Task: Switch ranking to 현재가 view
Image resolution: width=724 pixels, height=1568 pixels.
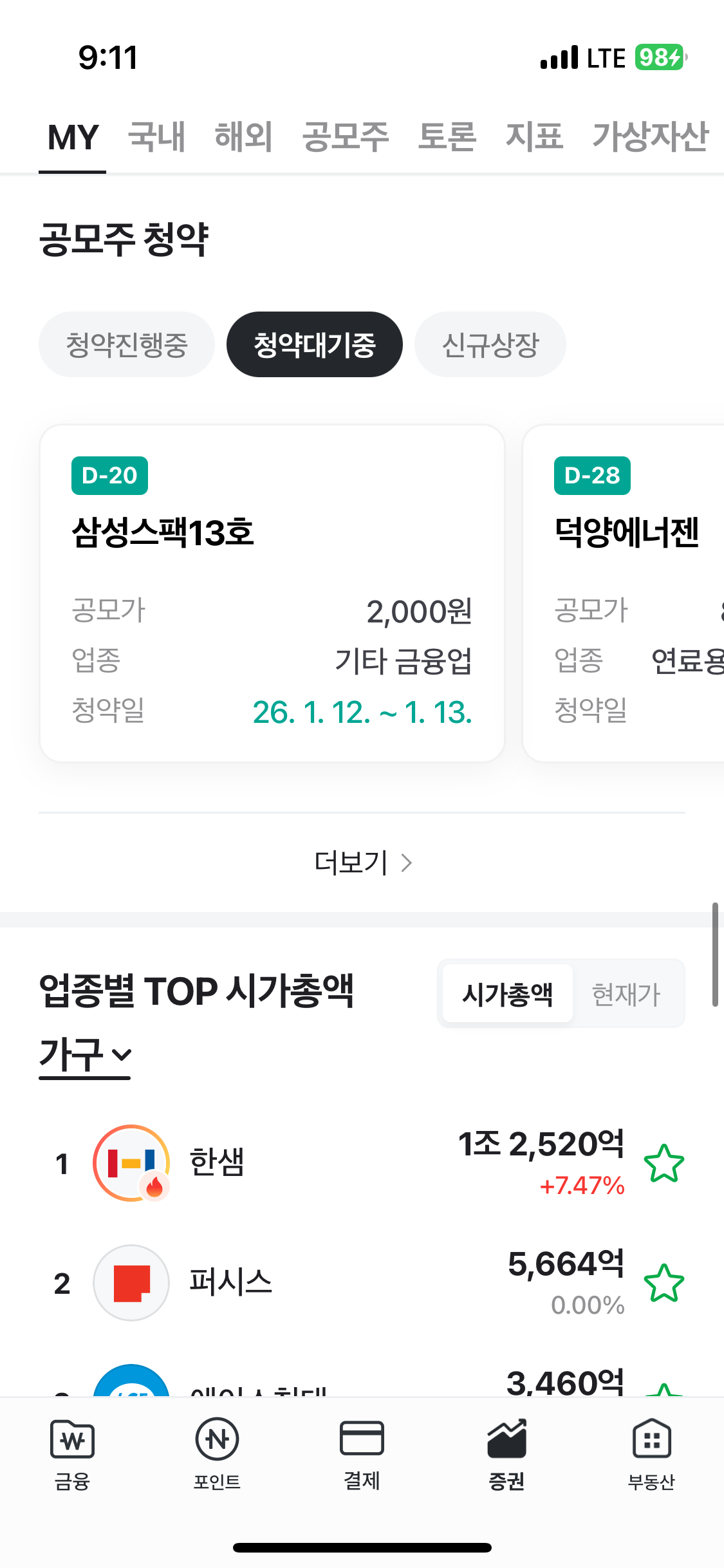Action: (x=626, y=994)
